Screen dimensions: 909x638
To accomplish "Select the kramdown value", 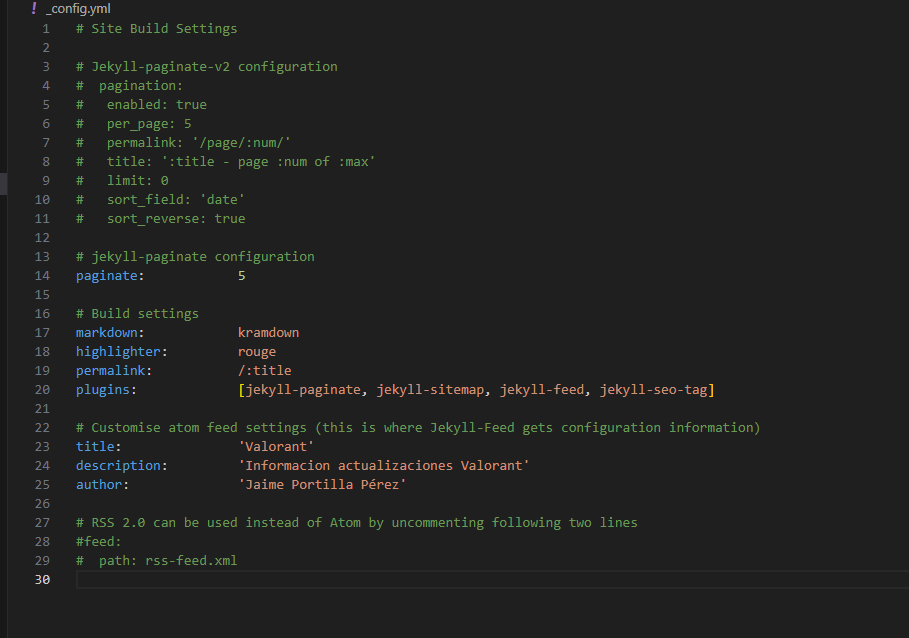I will click(x=268, y=332).
